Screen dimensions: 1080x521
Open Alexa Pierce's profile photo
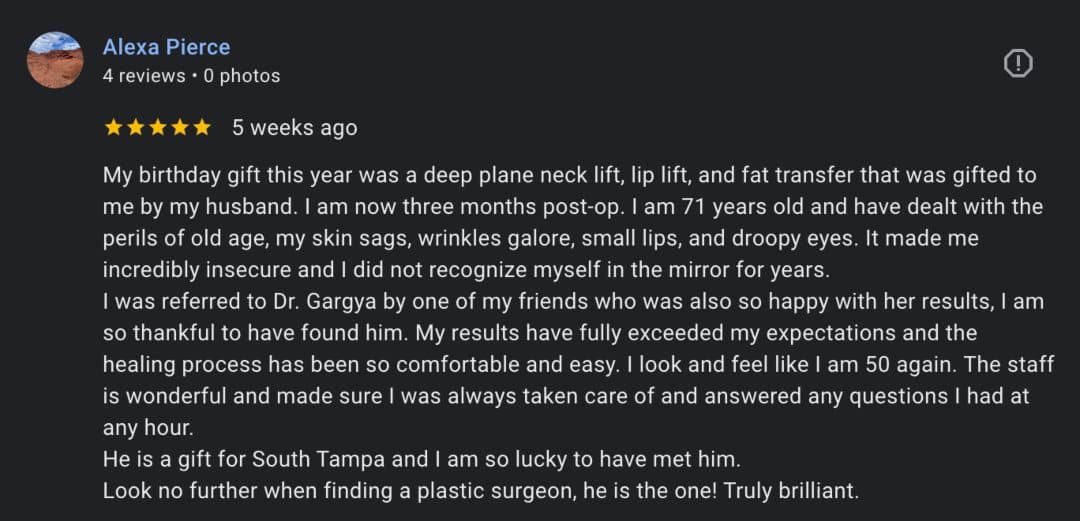coord(55,60)
